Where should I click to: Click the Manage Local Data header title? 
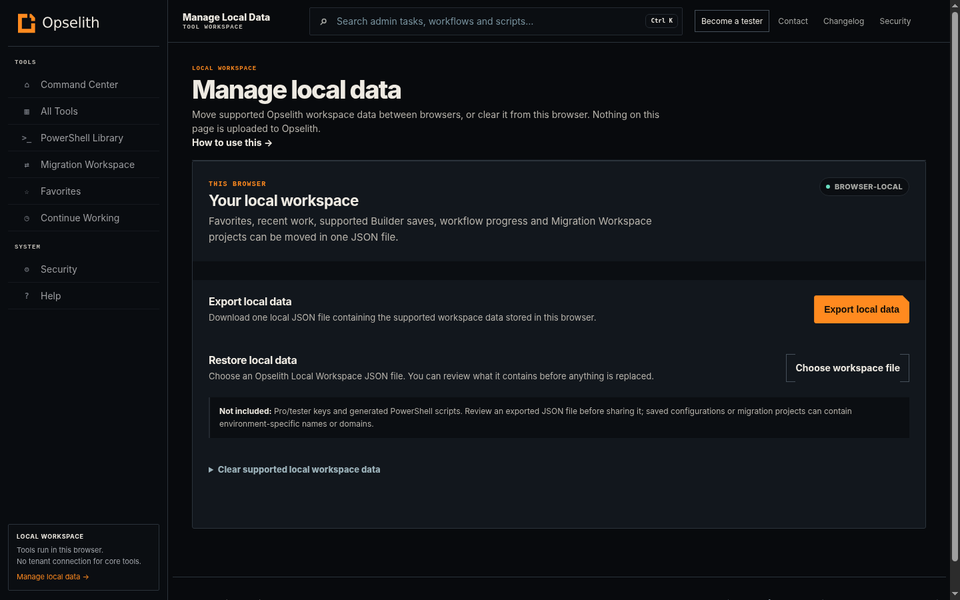[x=226, y=17]
